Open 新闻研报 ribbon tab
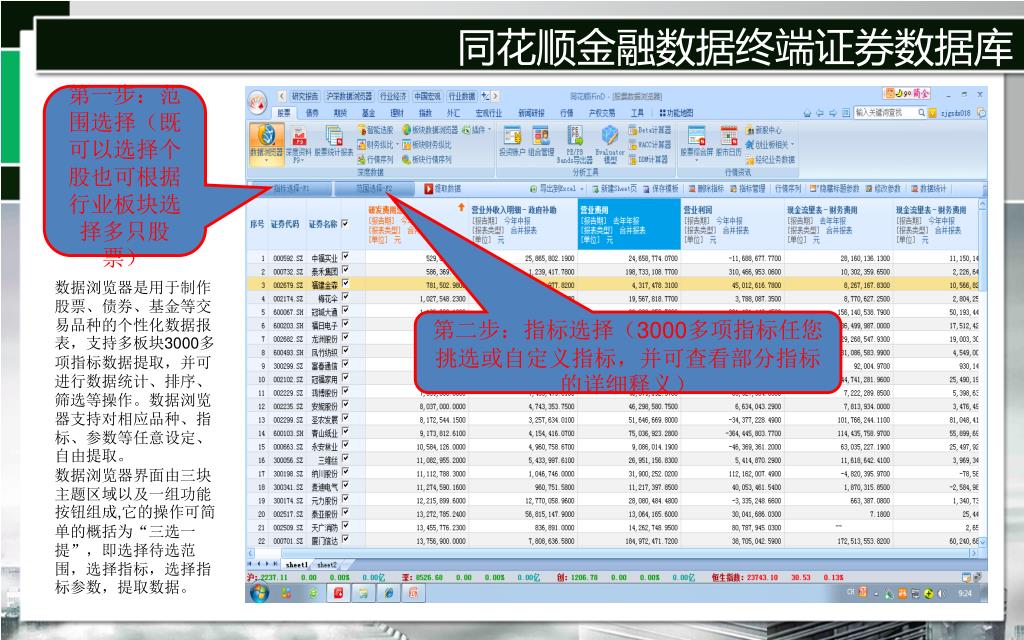Image resolution: width=1024 pixels, height=640 pixels. (532, 113)
